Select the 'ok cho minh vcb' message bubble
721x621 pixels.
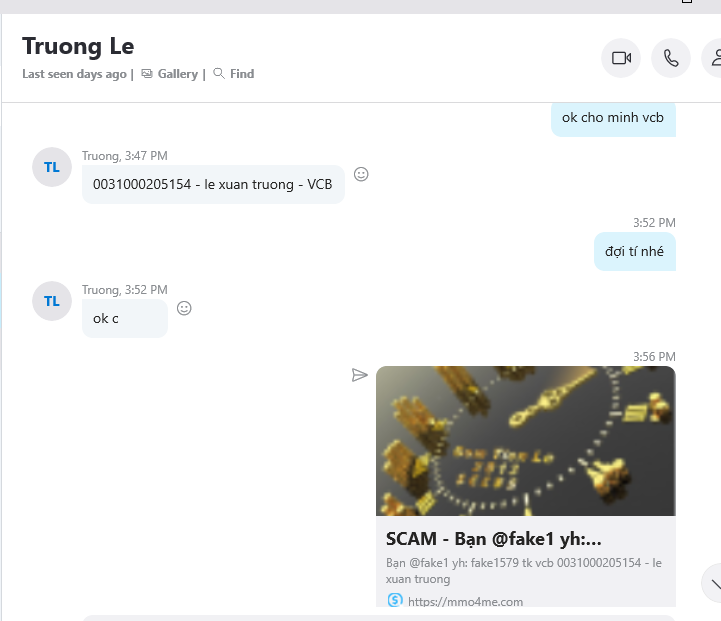(x=613, y=119)
